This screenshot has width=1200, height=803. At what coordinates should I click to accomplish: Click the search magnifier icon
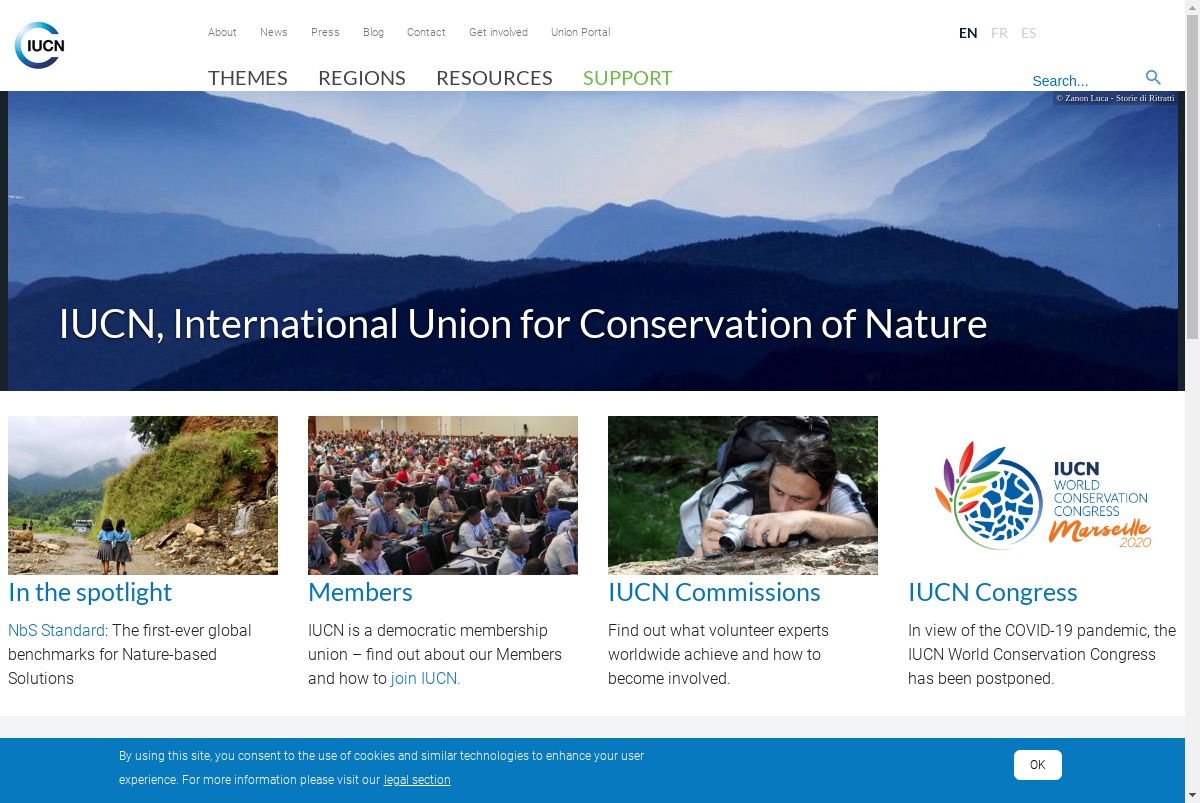[x=1153, y=78]
